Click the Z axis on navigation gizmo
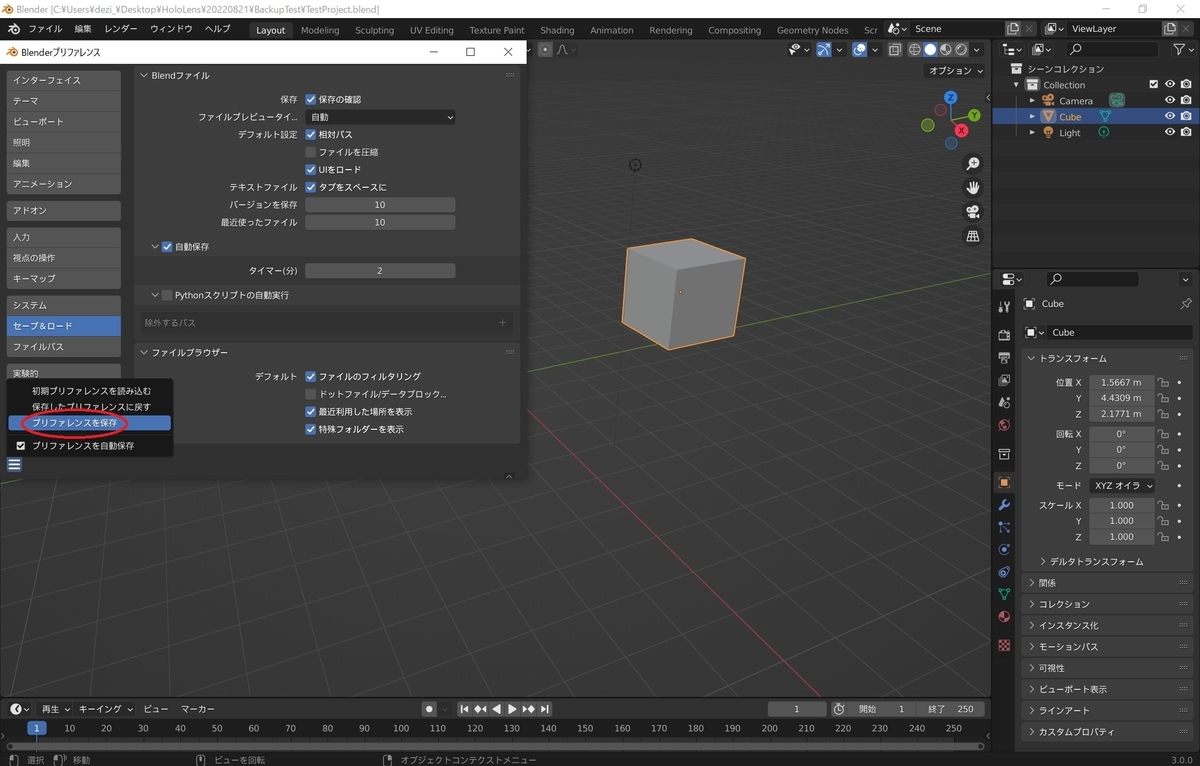The image size is (1200, 766). click(x=949, y=98)
